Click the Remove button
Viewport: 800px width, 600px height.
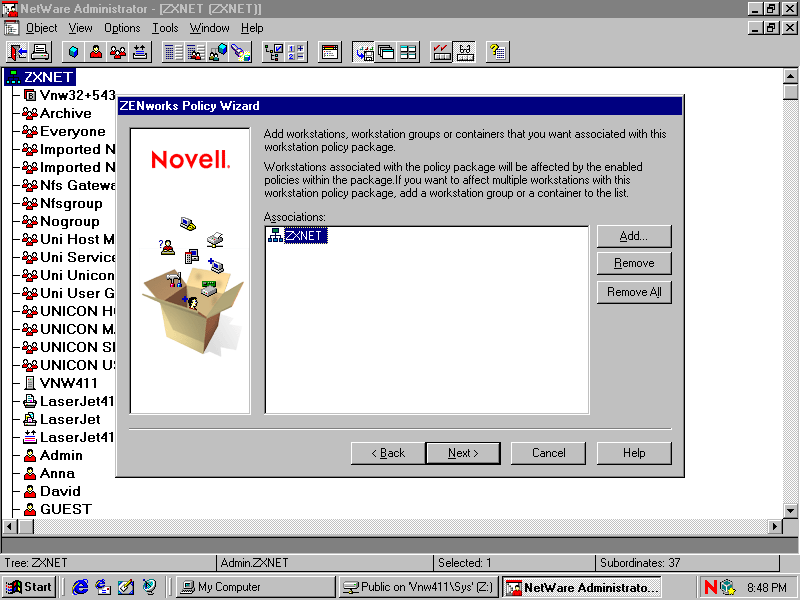click(x=634, y=263)
